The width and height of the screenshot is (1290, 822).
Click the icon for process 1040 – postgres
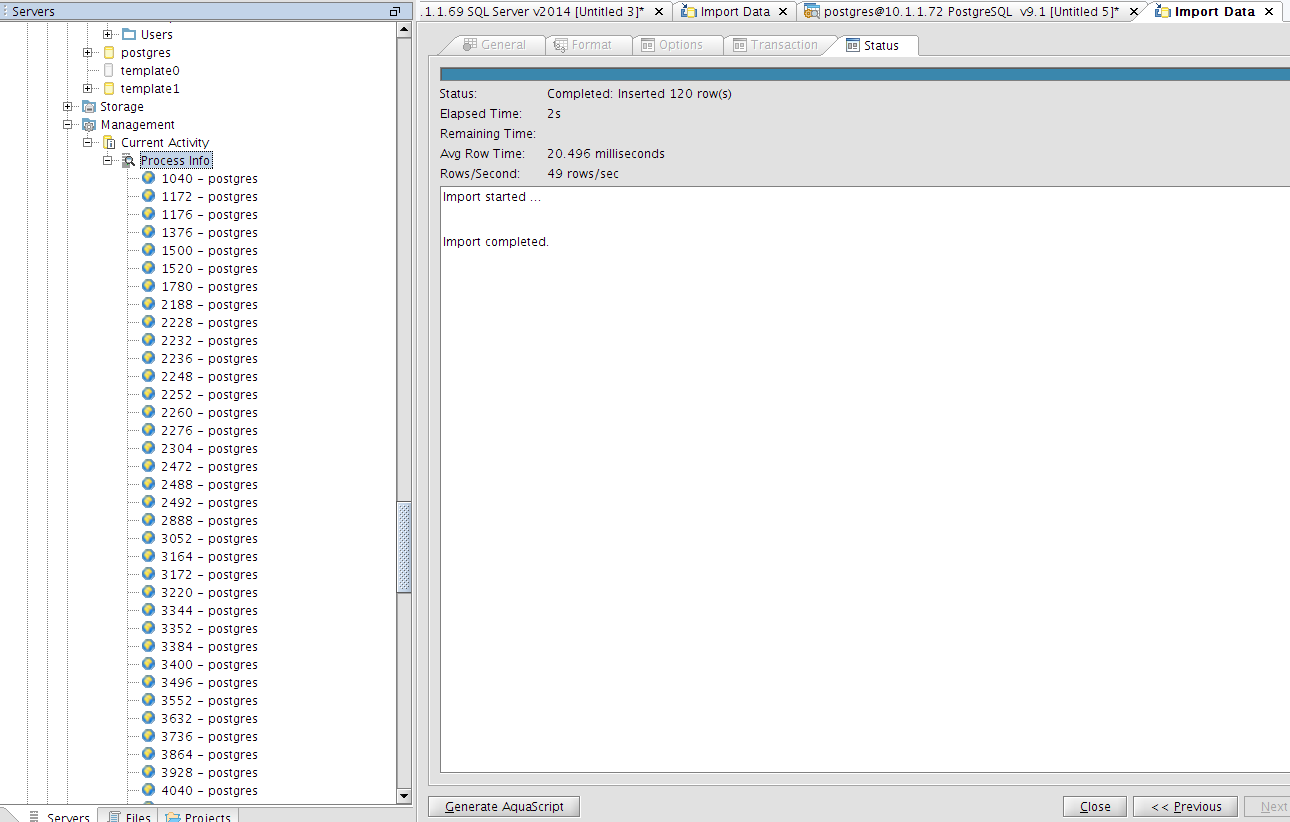pyautogui.click(x=149, y=178)
